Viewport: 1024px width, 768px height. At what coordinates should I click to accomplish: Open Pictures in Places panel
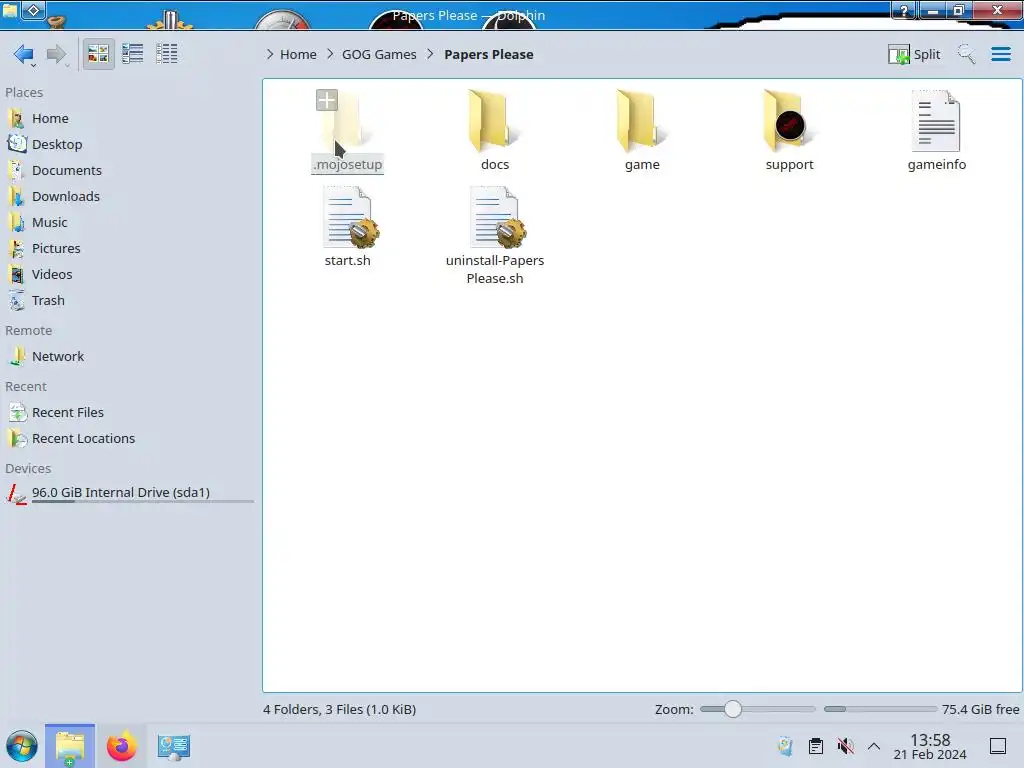[56, 249]
